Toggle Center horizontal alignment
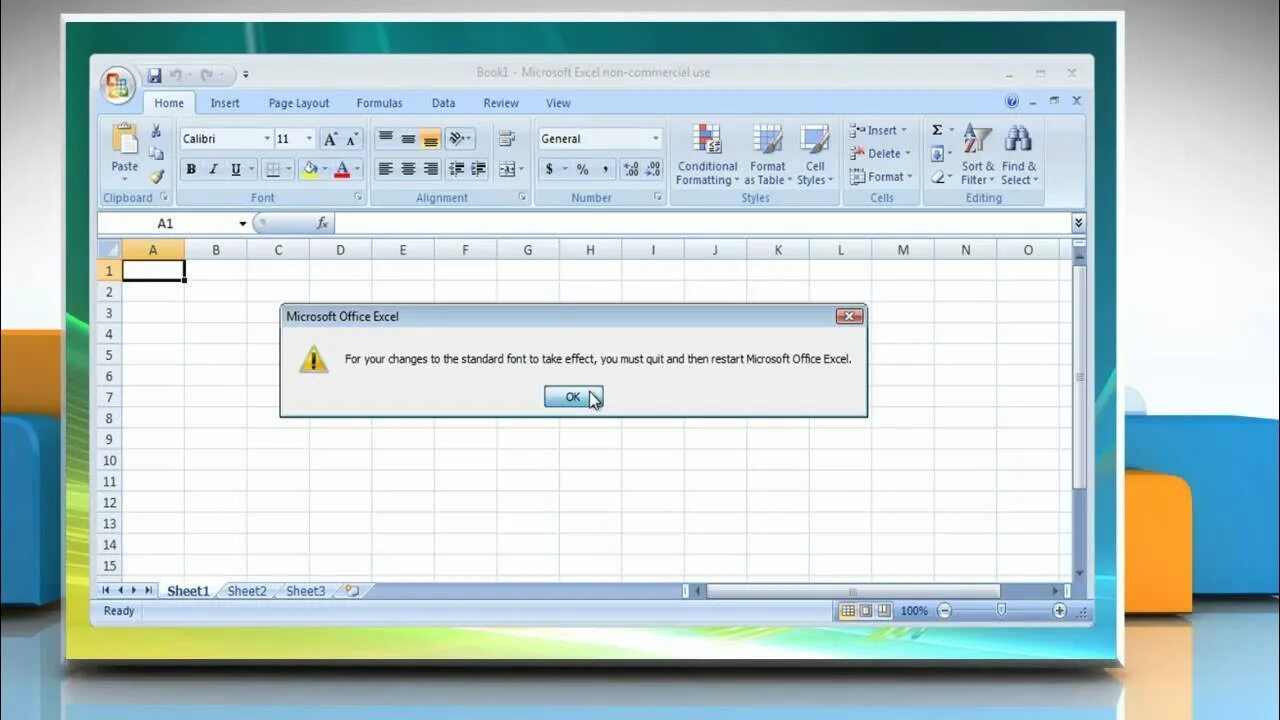Image resolution: width=1280 pixels, height=720 pixels. click(408, 169)
